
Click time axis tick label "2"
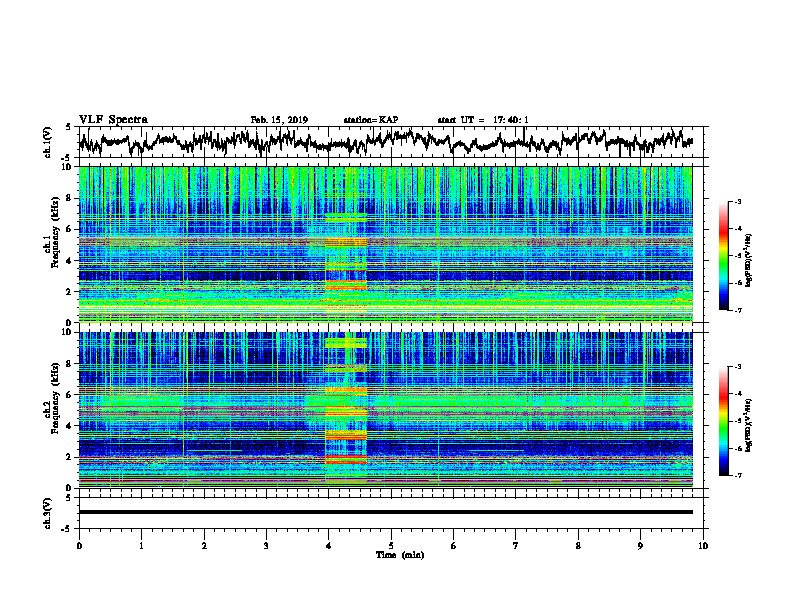tap(204, 546)
